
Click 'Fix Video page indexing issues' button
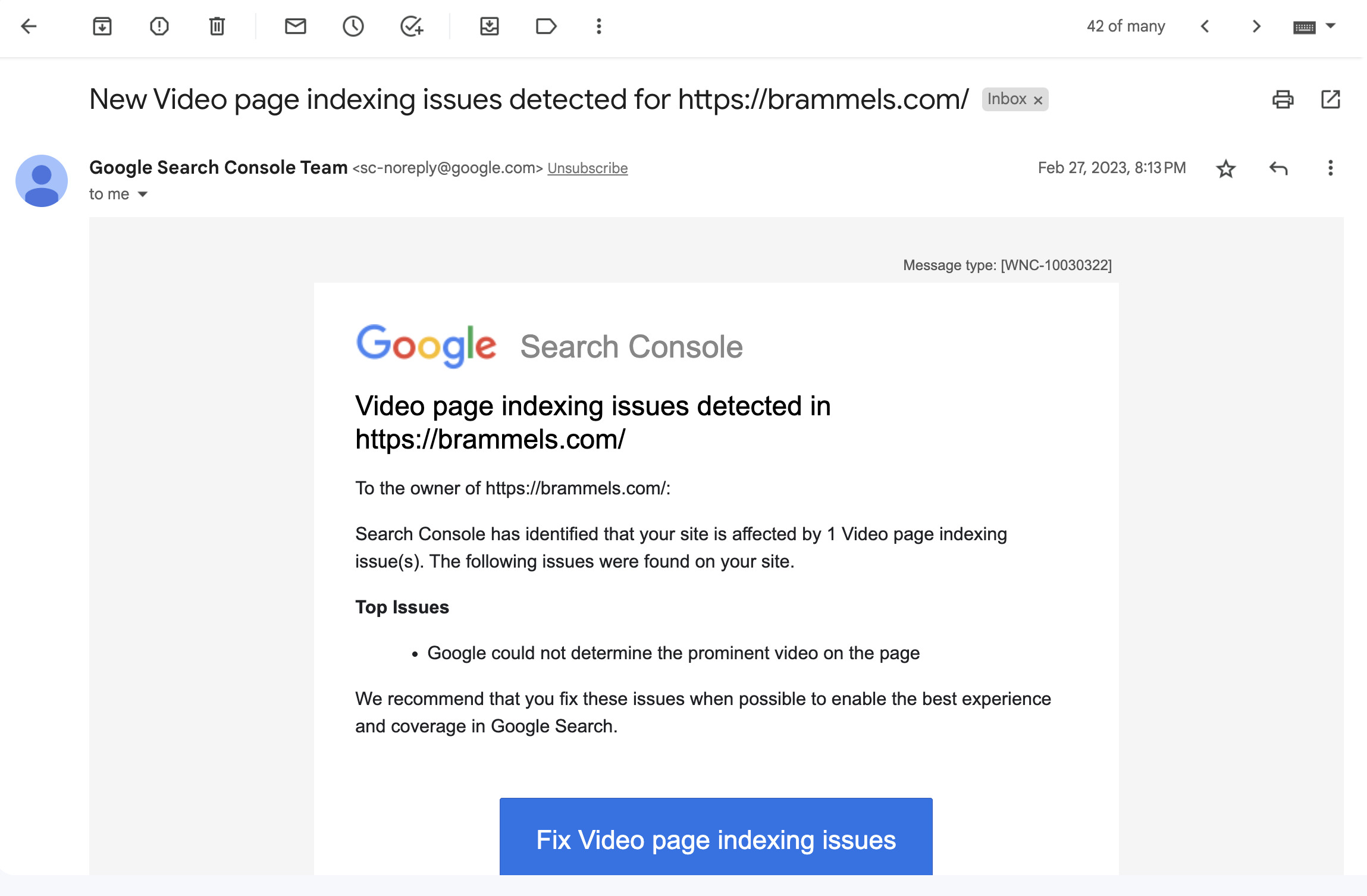point(716,839)
